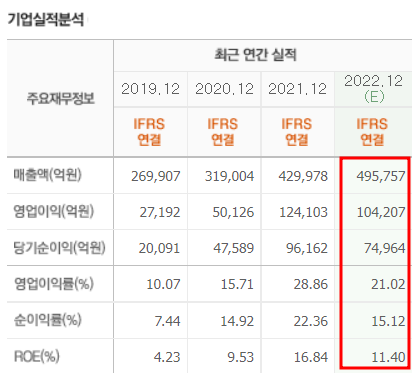Select the 2021.12 column header
412x373 pixels.
297,89
